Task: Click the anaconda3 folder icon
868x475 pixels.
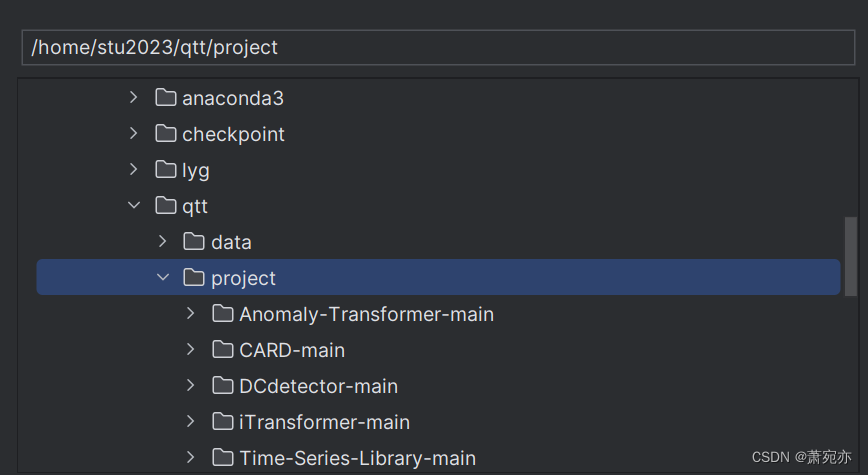Action: pos(166,98)
